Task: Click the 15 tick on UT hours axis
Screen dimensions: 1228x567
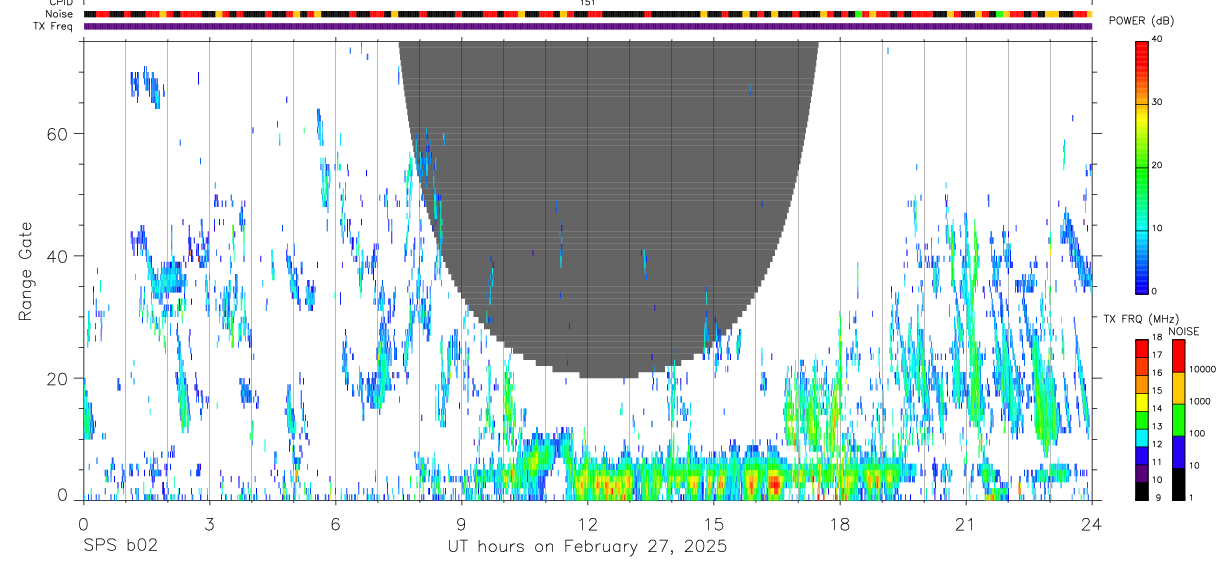Action: tap(713, 523)
